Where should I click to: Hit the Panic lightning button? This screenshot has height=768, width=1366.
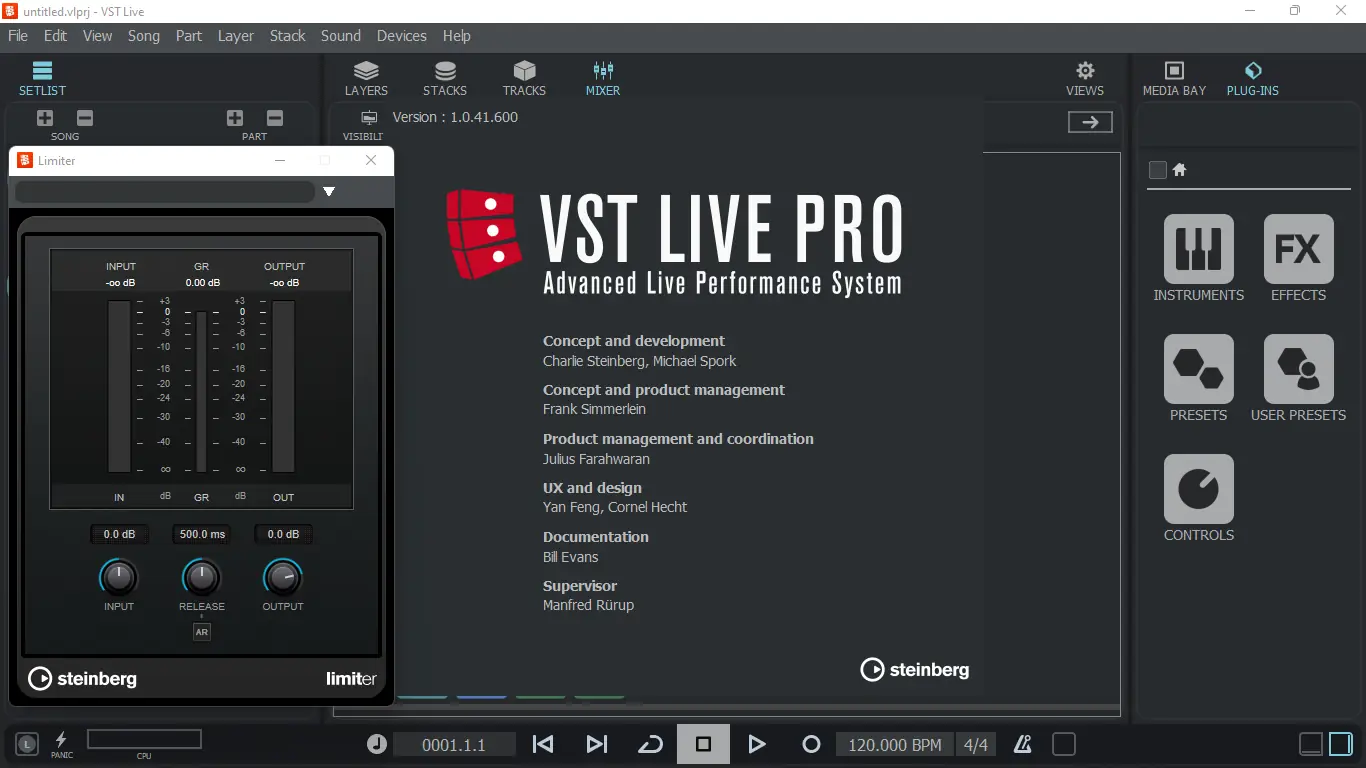[61, 742]
